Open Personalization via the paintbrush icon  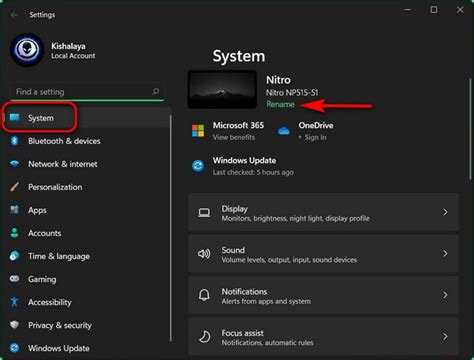pyautogui.click(x=14, y=187)
